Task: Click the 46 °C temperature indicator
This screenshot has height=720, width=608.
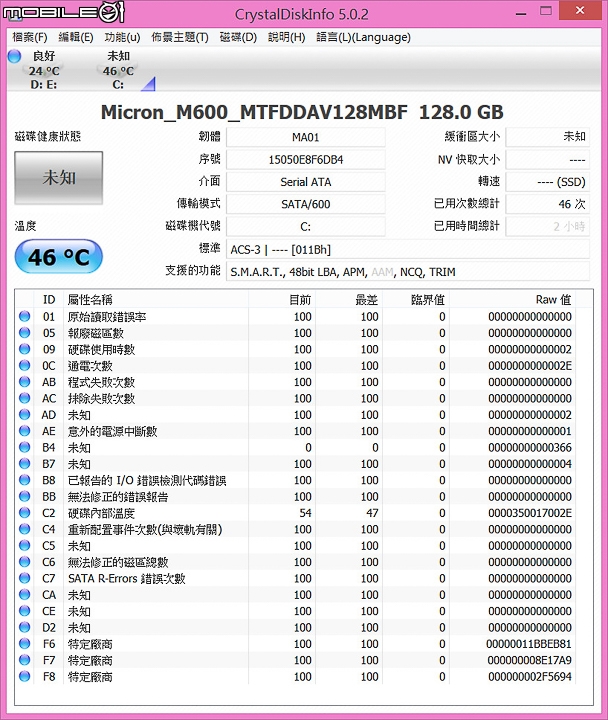Action: tap(58, 256)
